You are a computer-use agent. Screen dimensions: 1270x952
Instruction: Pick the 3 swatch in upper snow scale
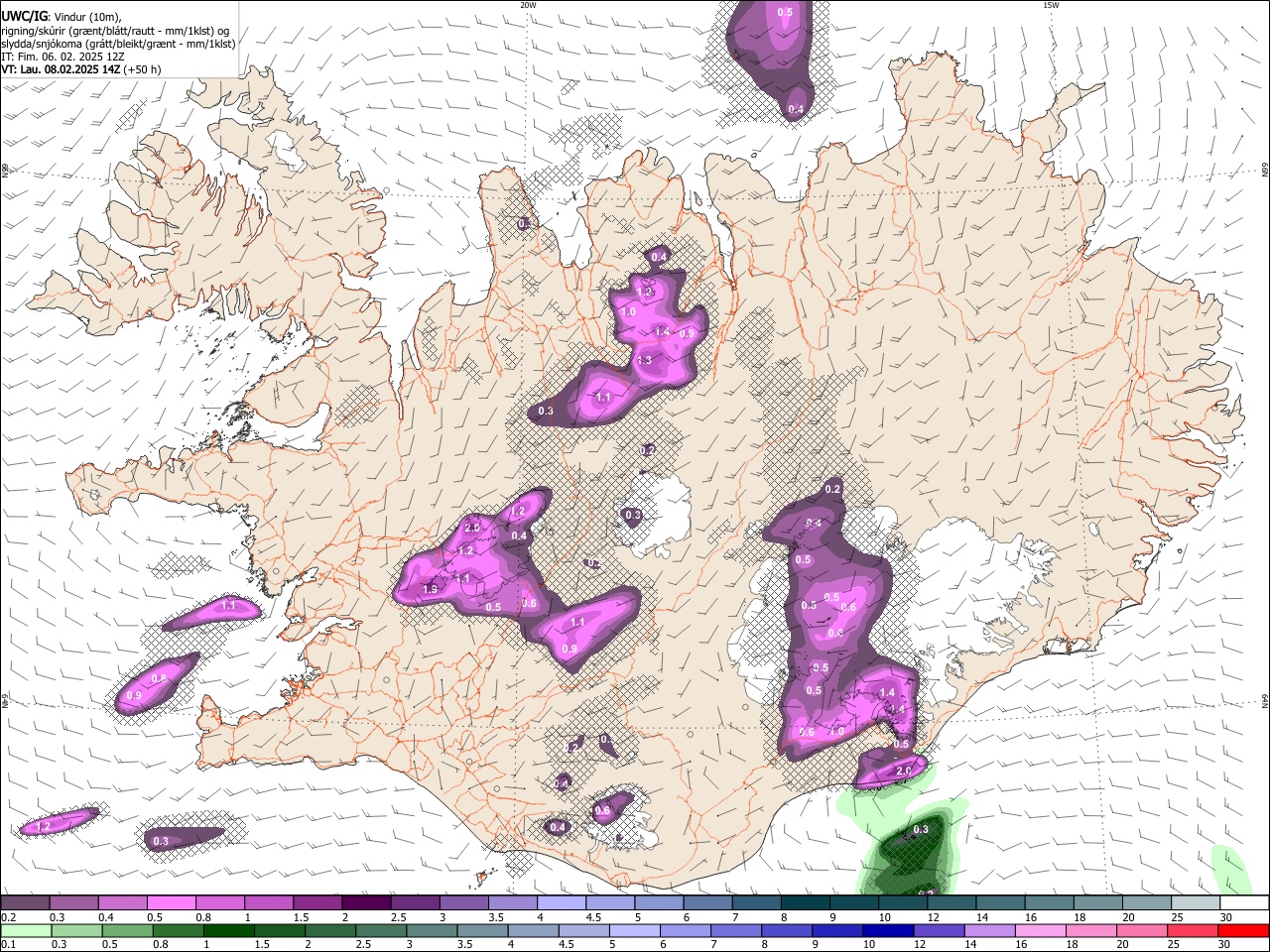tap(464, 903)
